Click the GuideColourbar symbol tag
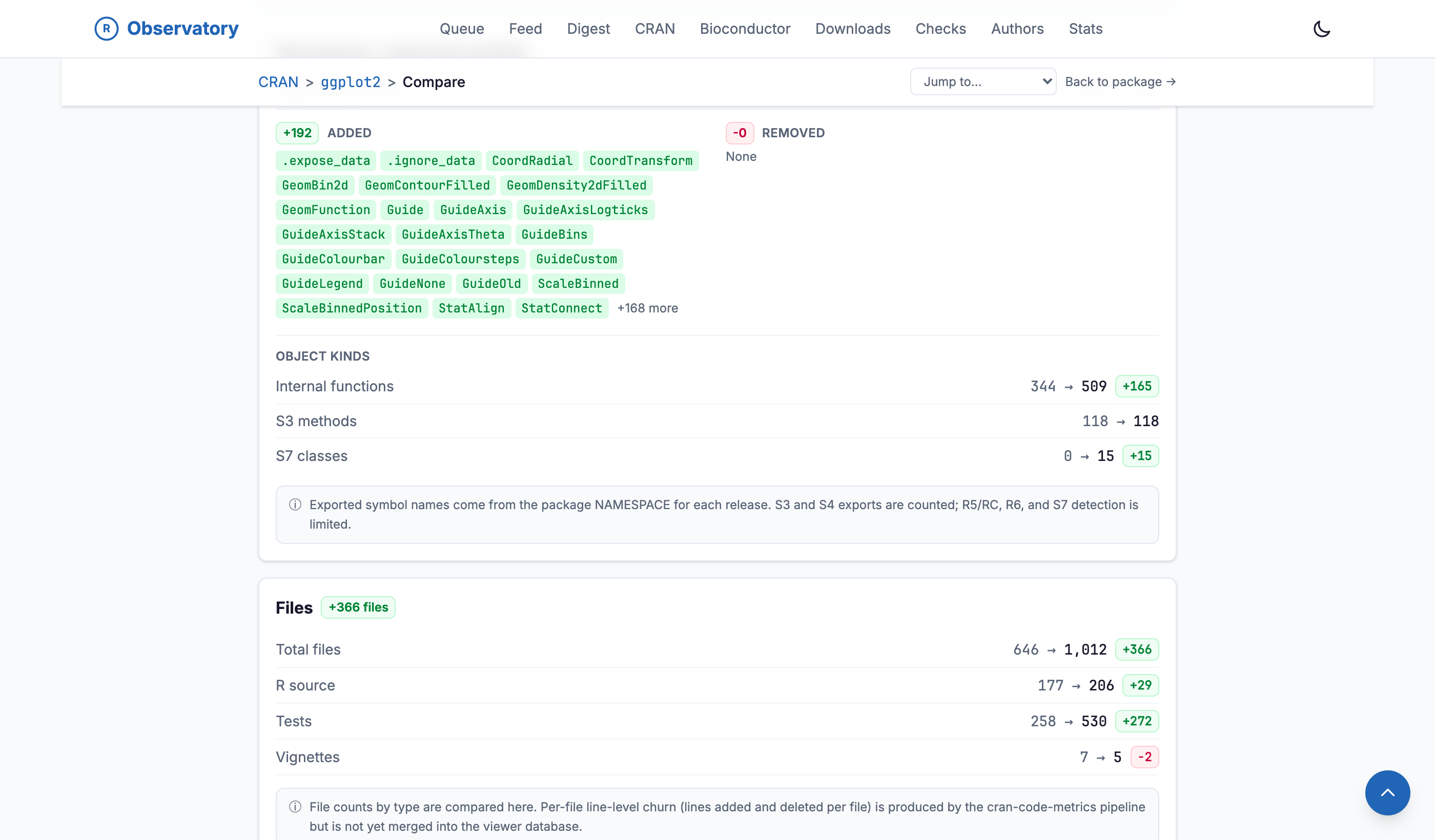This screenshot has width=1435, height=840. [x=333, y=259]
